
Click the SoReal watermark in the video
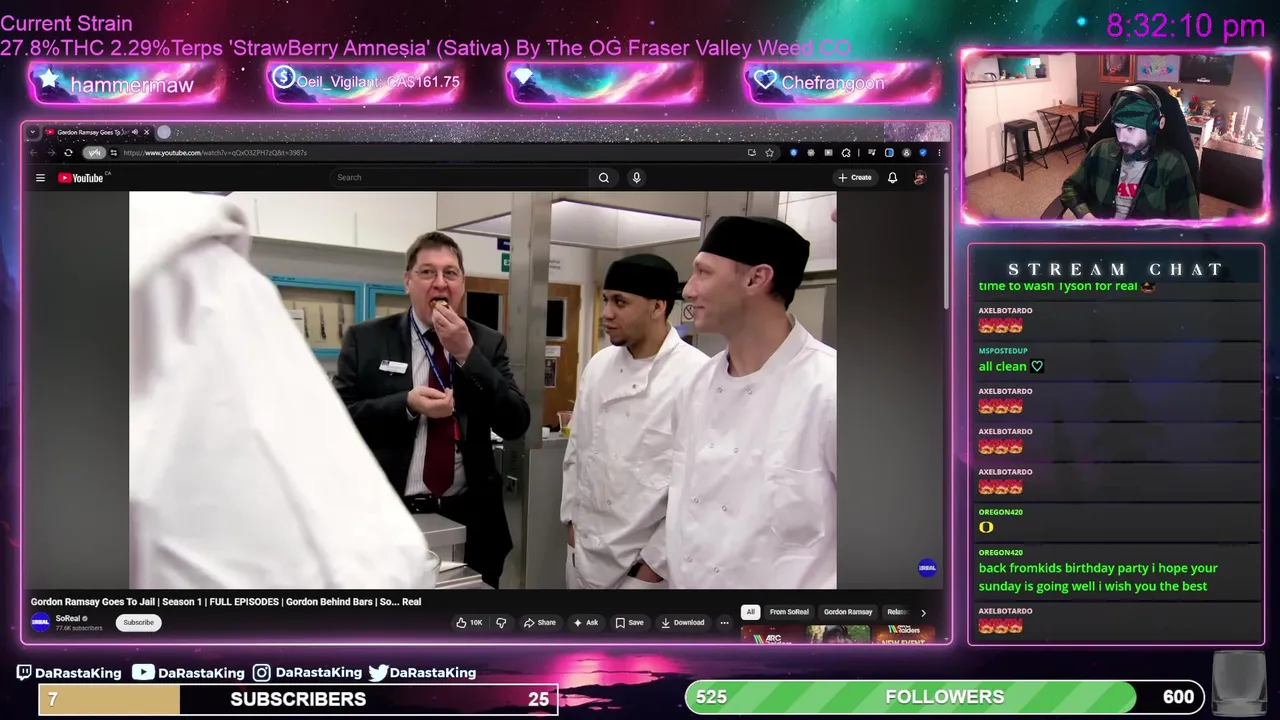[x=927, y=568]
